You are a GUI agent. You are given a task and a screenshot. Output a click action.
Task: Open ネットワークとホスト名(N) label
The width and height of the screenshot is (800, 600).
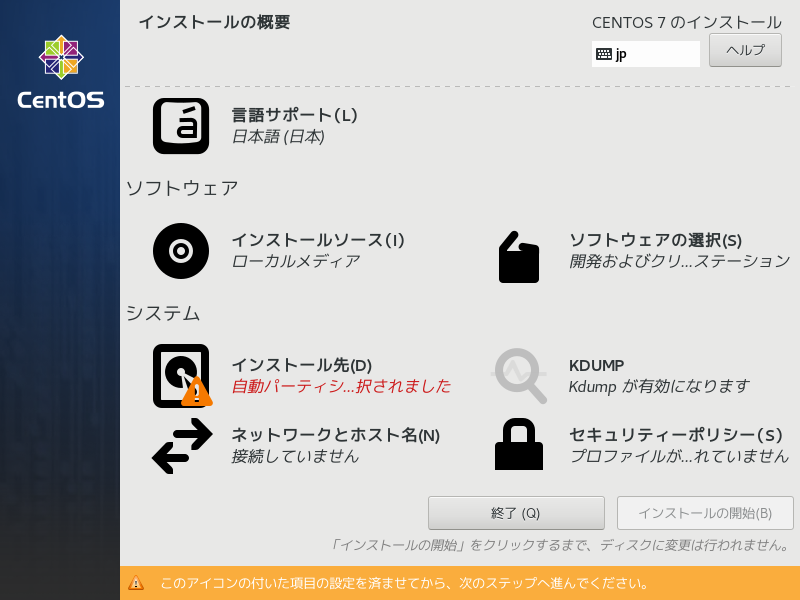[336, 435]
